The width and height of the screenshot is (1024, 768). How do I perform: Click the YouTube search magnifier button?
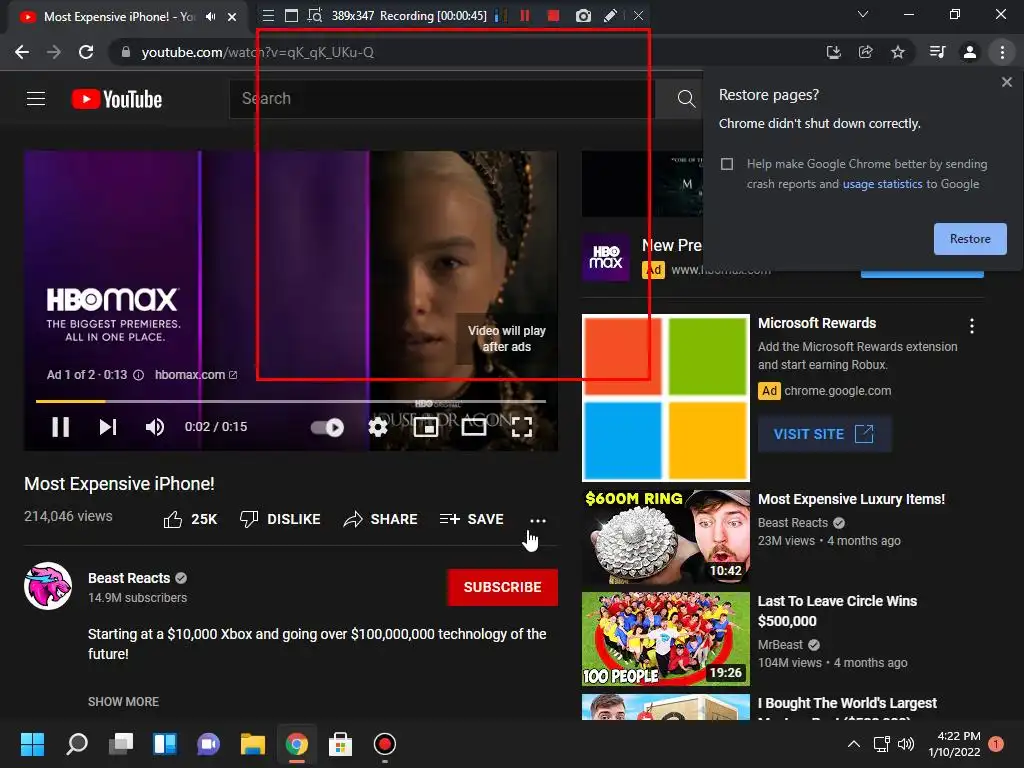coord(686,99)
